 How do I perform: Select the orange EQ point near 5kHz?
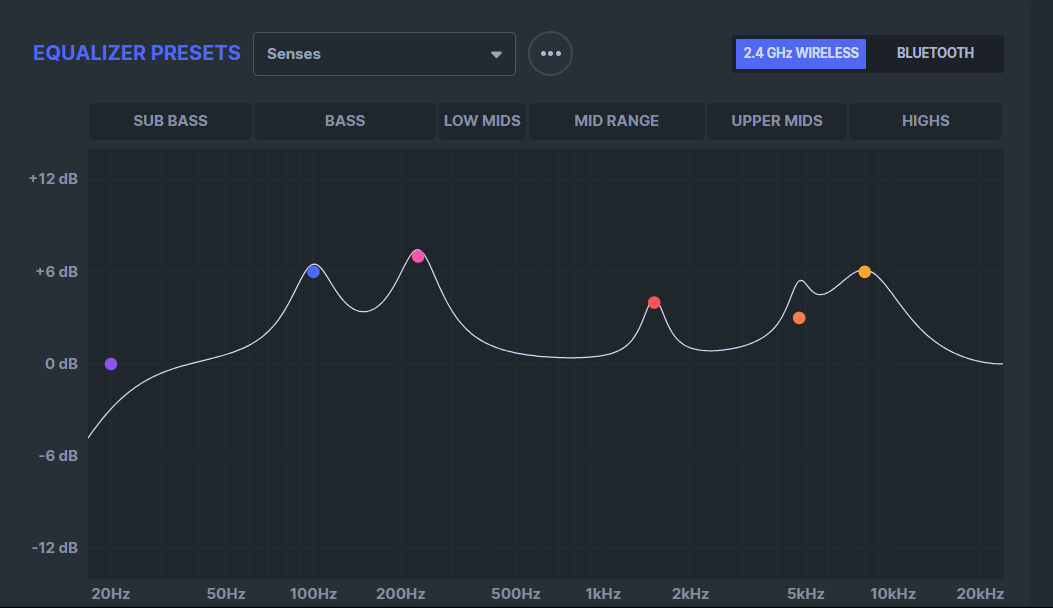799,318
